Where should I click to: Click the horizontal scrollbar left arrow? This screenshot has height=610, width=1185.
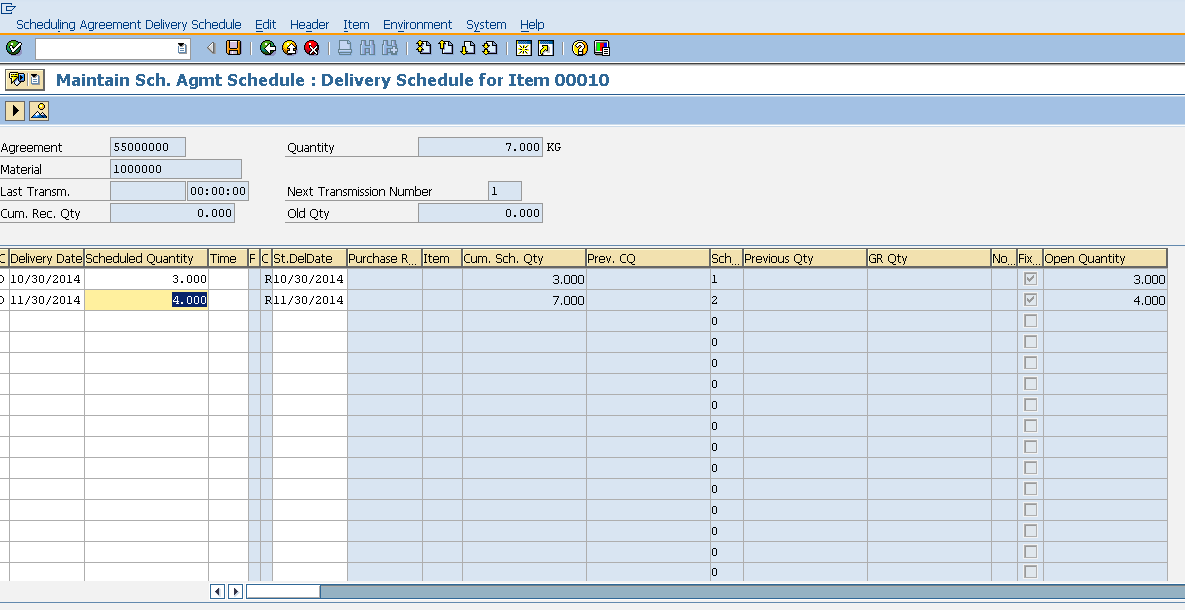tap(217, 591)
